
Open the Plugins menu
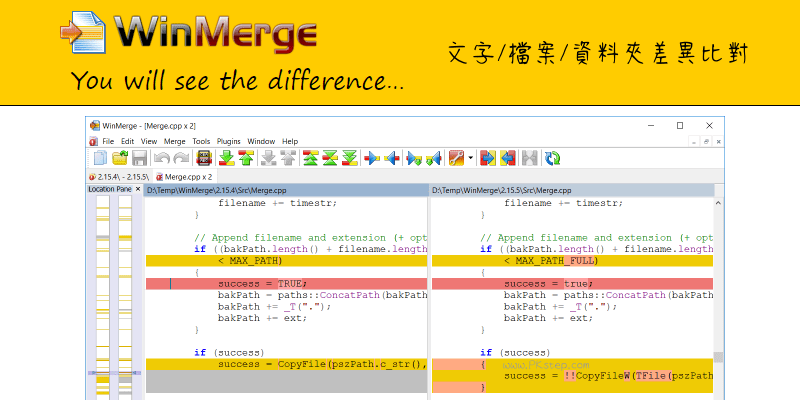pos(229,141)
